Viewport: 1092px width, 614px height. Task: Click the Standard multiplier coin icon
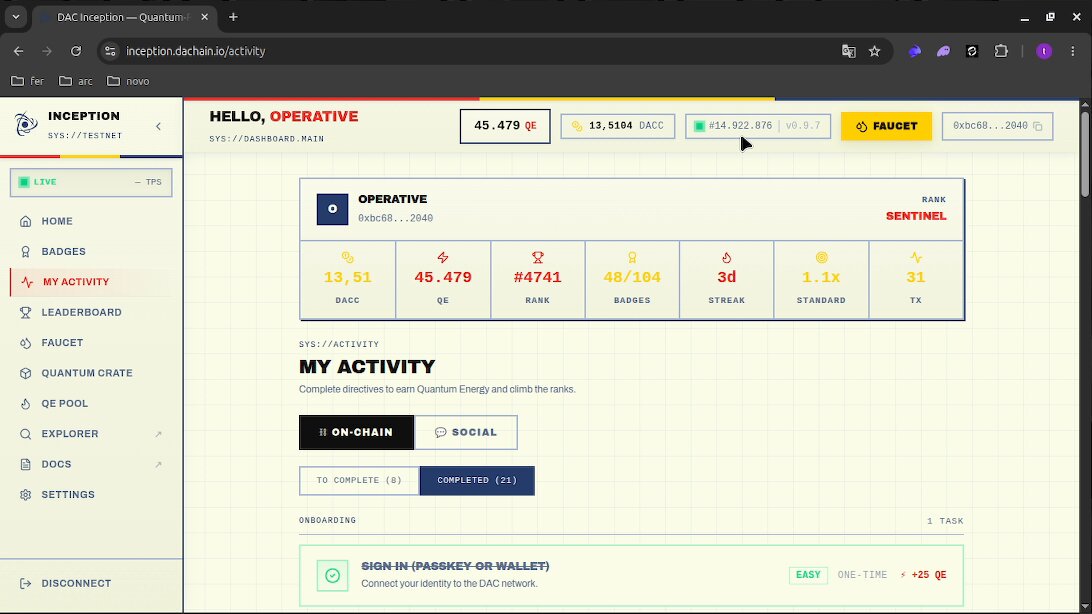click(821, 258)
